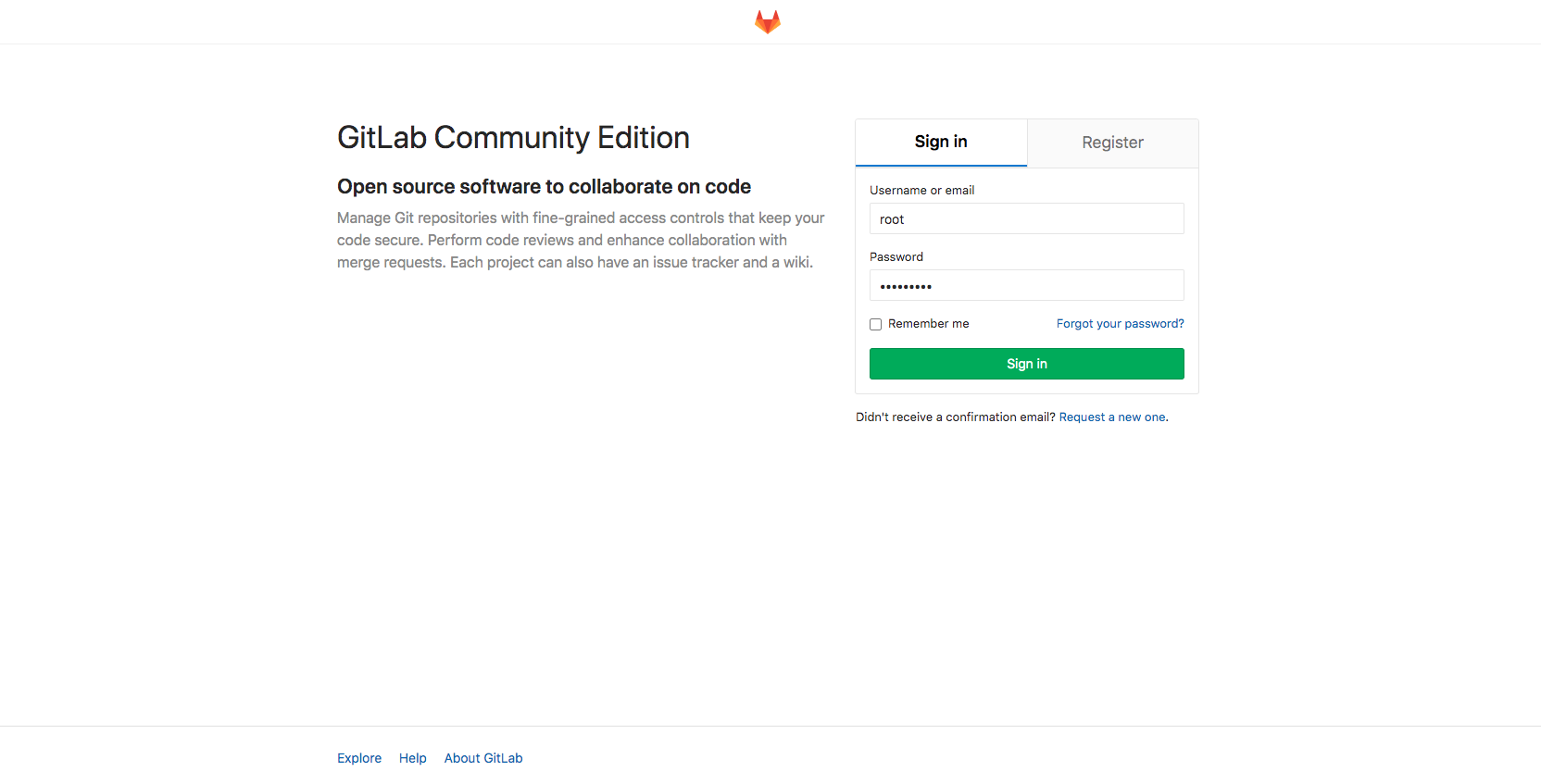
Task: Open the Explore footer link
Action: [x=359, y=758]
